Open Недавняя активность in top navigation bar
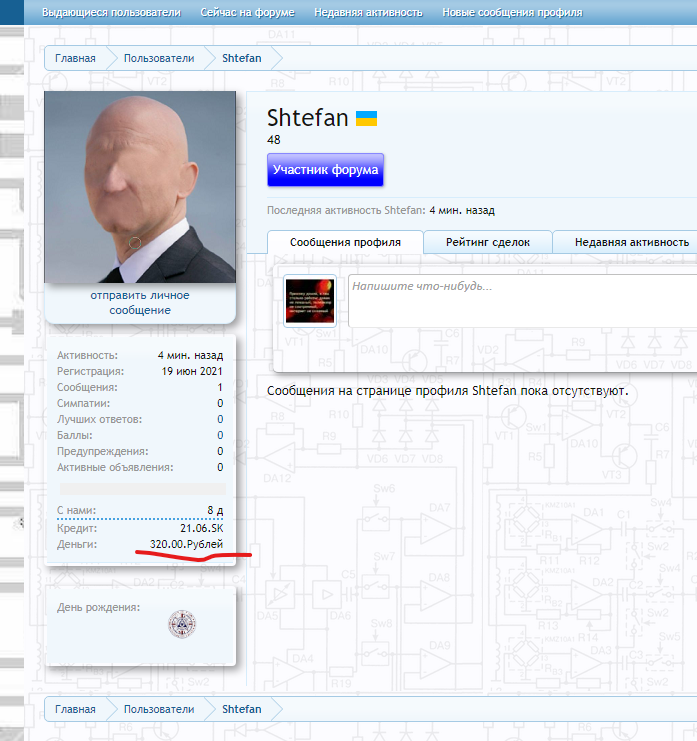Viewport: 697px width, 741px height. click(x=368, y=13)
